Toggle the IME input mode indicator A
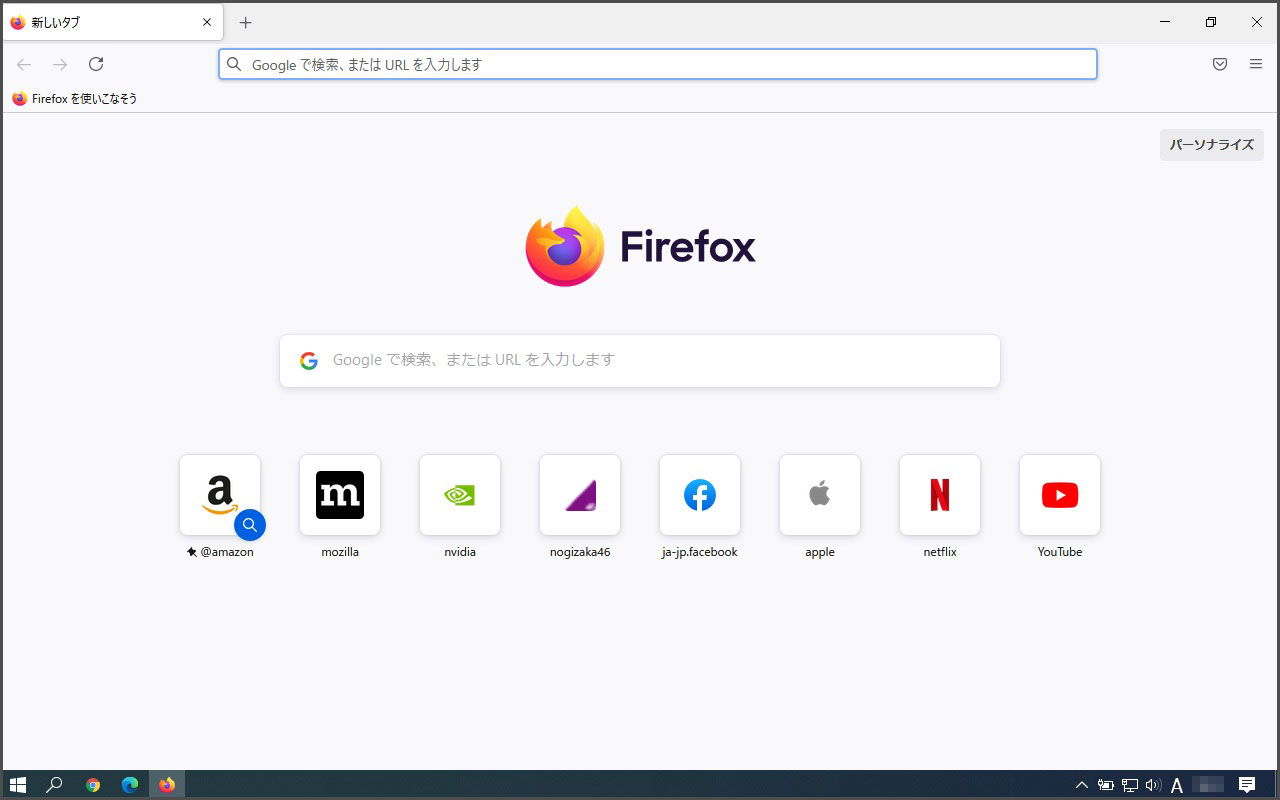The width and height of the screenshot is (1280, 800). (1177, 785)
